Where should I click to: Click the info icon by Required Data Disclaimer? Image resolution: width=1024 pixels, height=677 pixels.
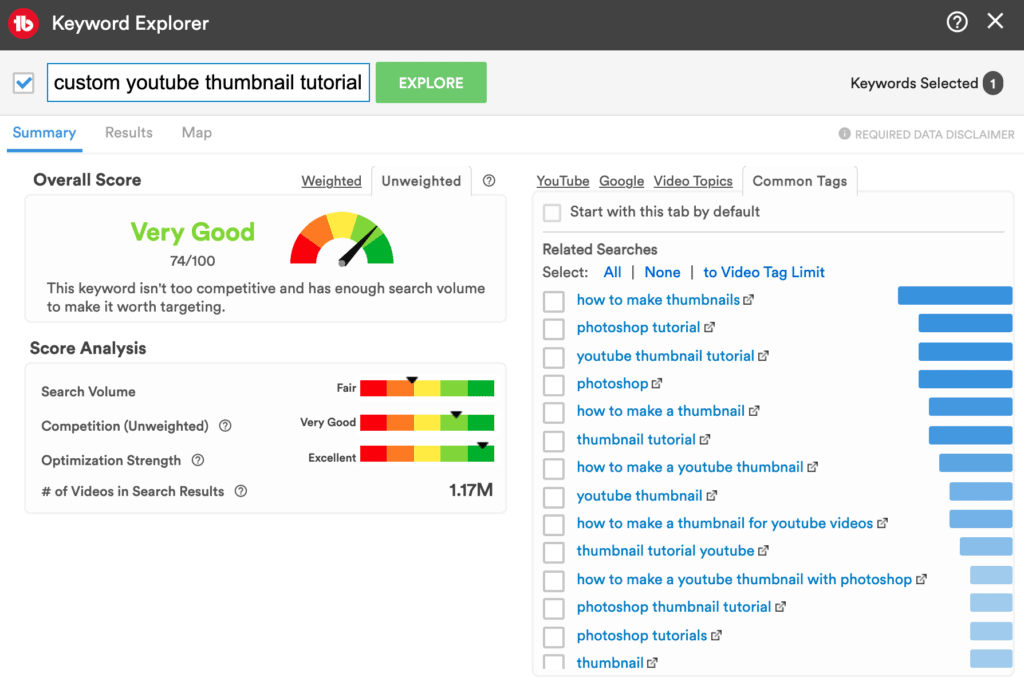pos(844,134)
